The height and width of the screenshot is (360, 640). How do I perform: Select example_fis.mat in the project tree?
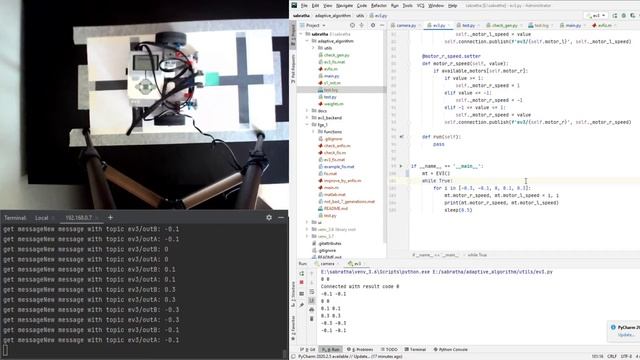338,167
